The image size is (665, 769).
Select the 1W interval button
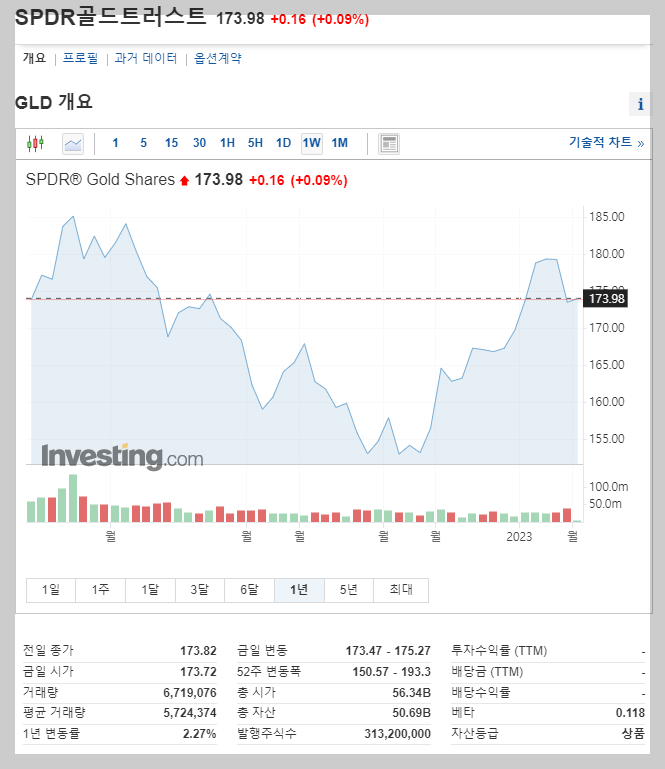click(311, 143)
